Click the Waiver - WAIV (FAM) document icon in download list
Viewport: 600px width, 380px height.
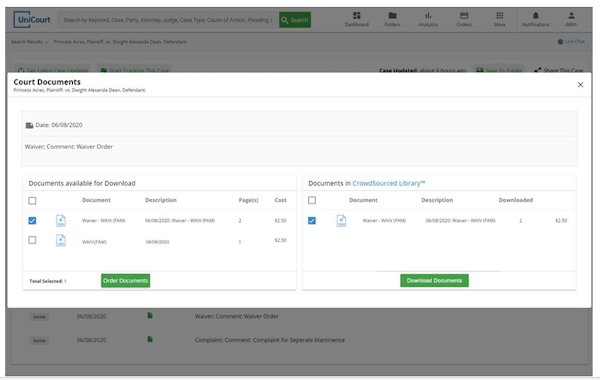pos(61,220)
